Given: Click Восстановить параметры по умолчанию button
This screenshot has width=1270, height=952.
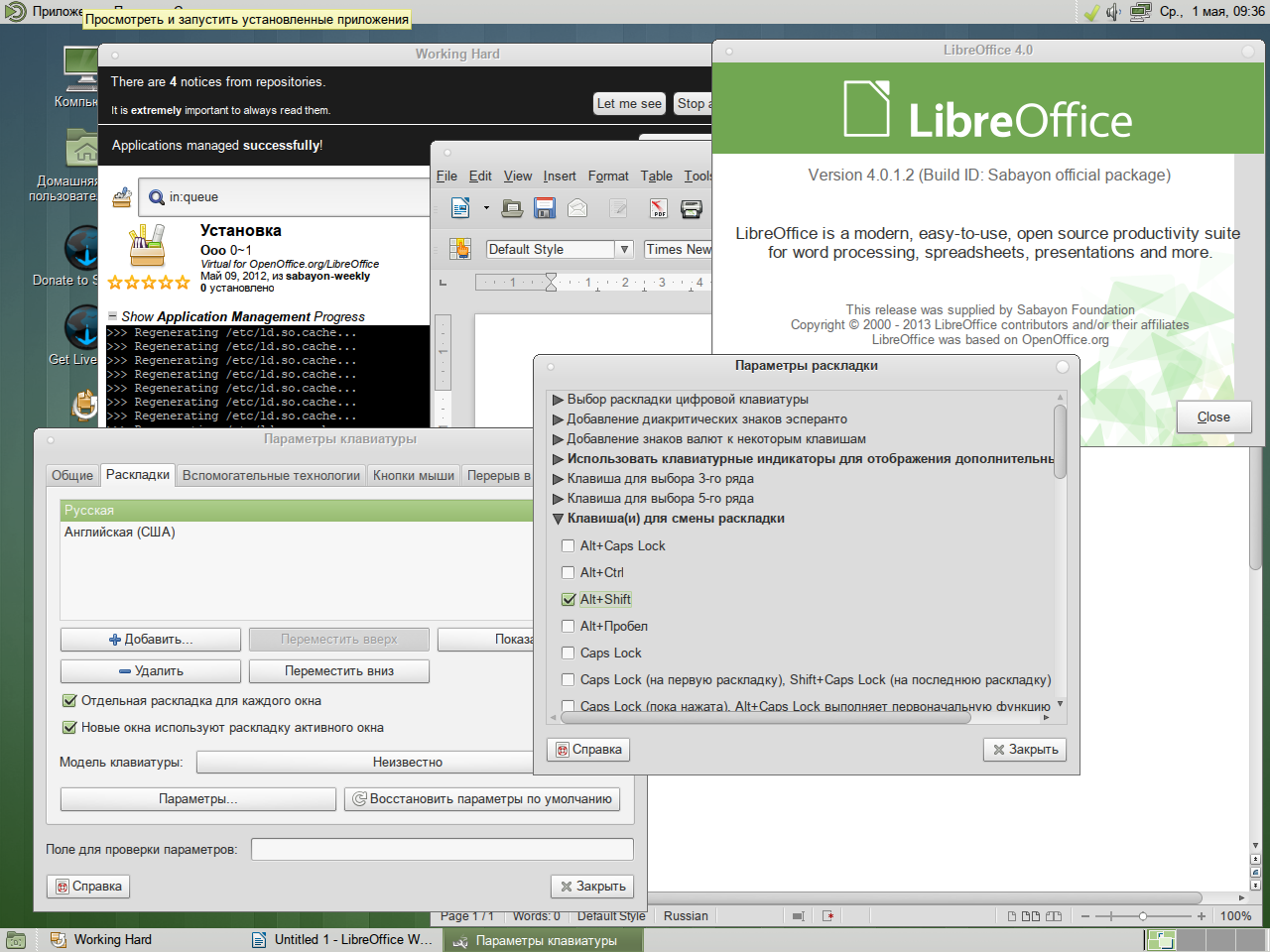Looking at the screenshot, I should tap(482, 799).
